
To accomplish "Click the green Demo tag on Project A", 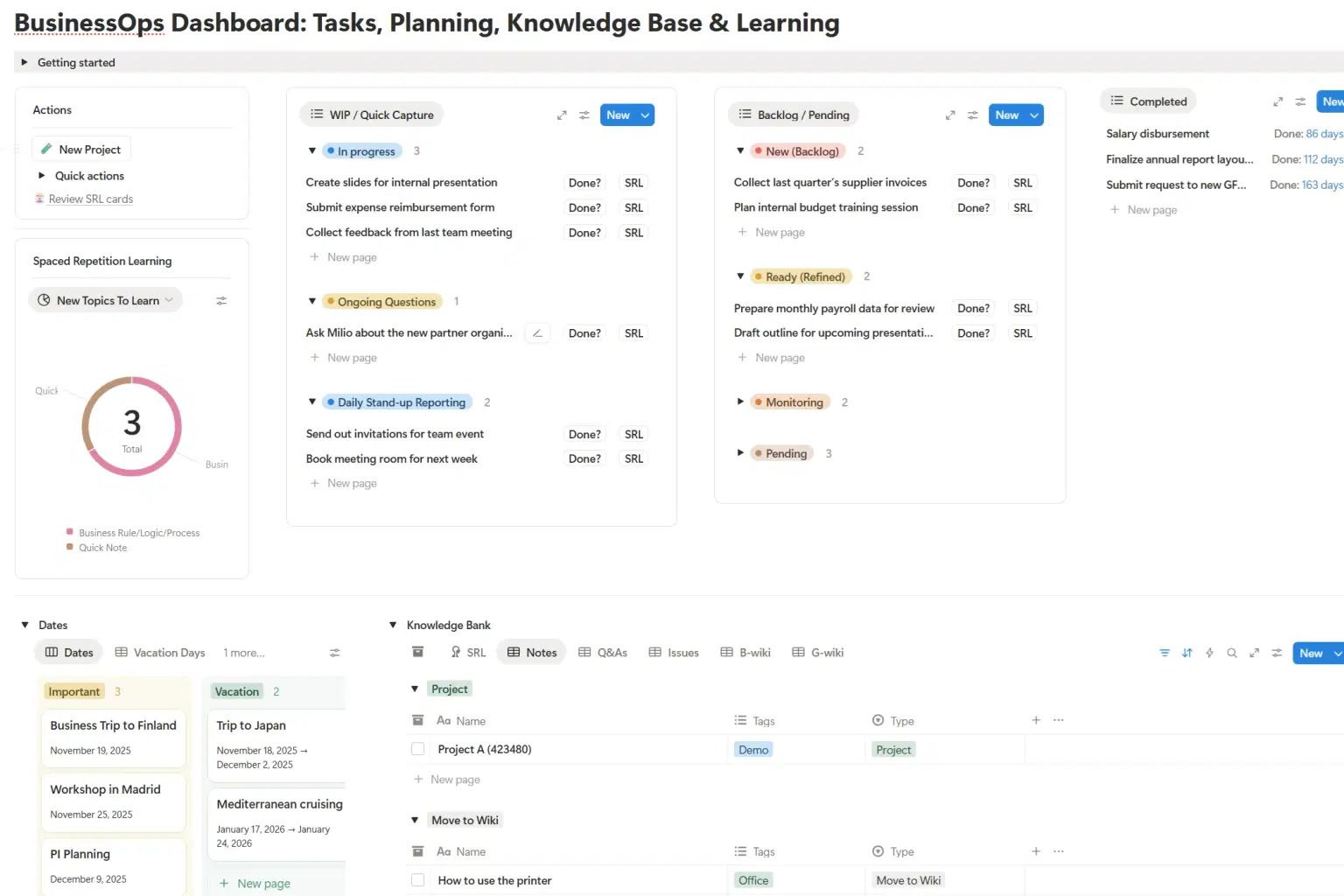I will 752,750.
